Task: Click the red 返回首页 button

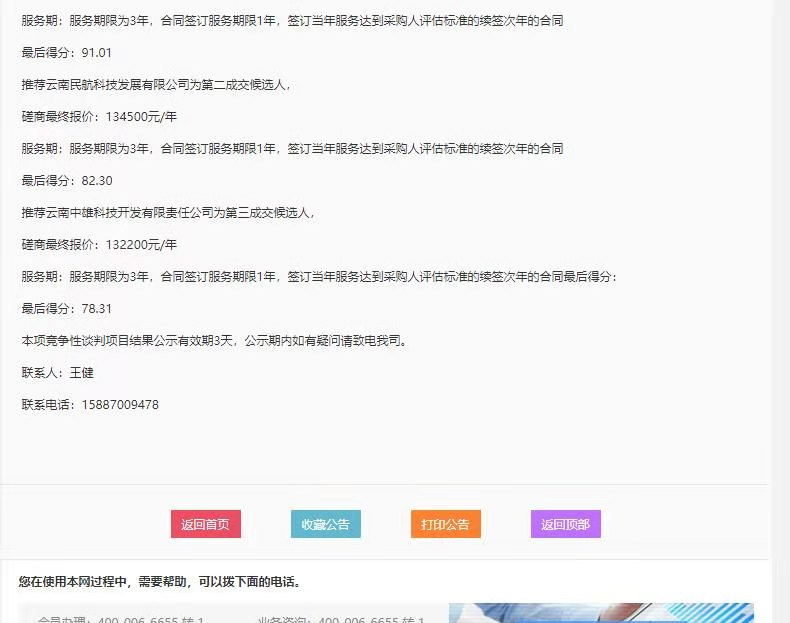Action: [x=205, y=524]
